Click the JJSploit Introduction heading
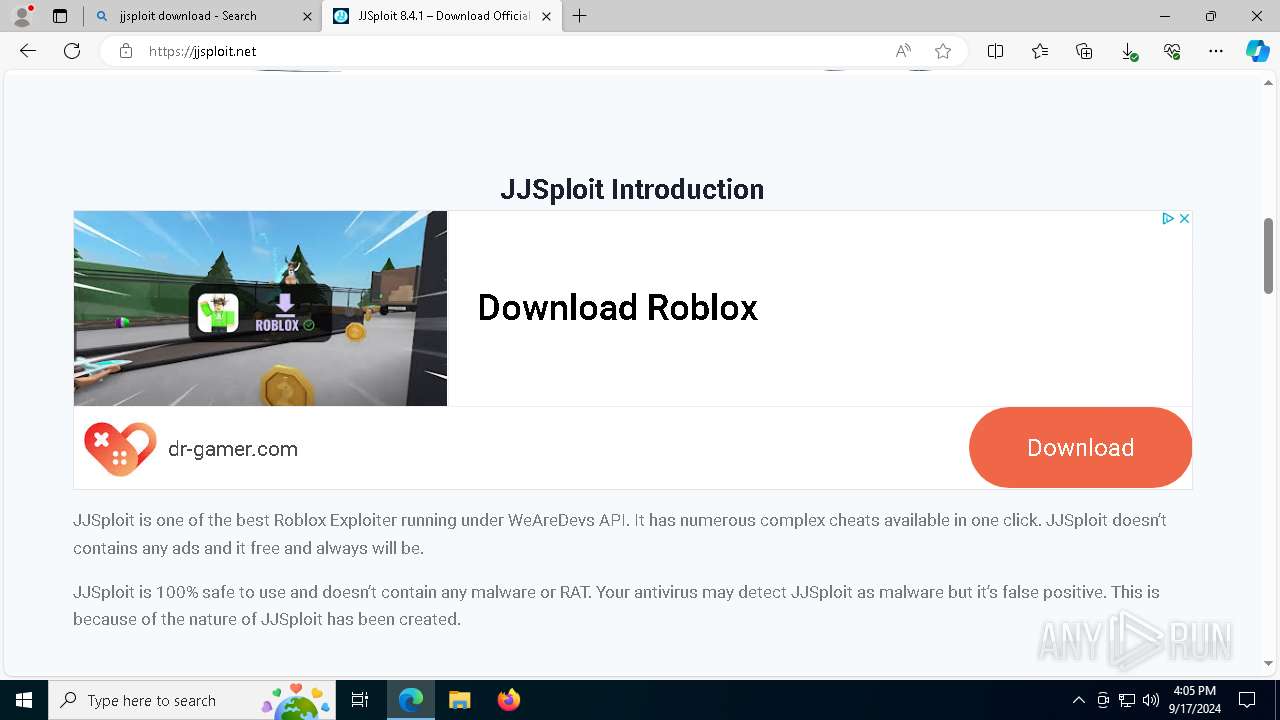 (x=632, y=189)
